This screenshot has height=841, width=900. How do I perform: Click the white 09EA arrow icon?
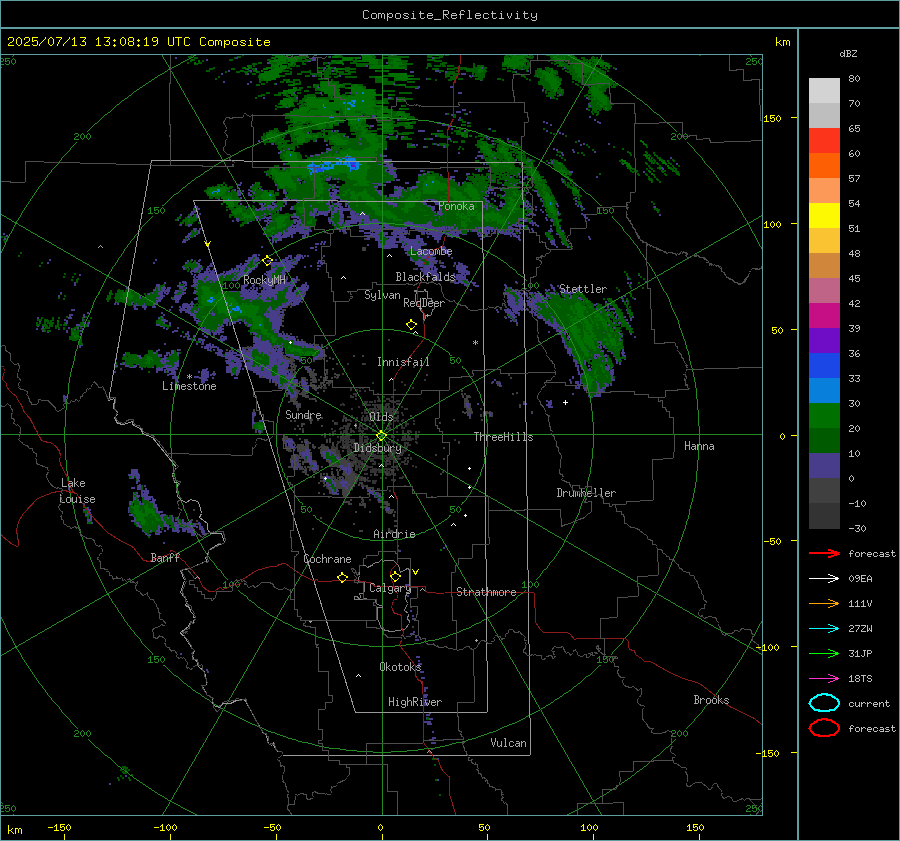coord(824,578)
